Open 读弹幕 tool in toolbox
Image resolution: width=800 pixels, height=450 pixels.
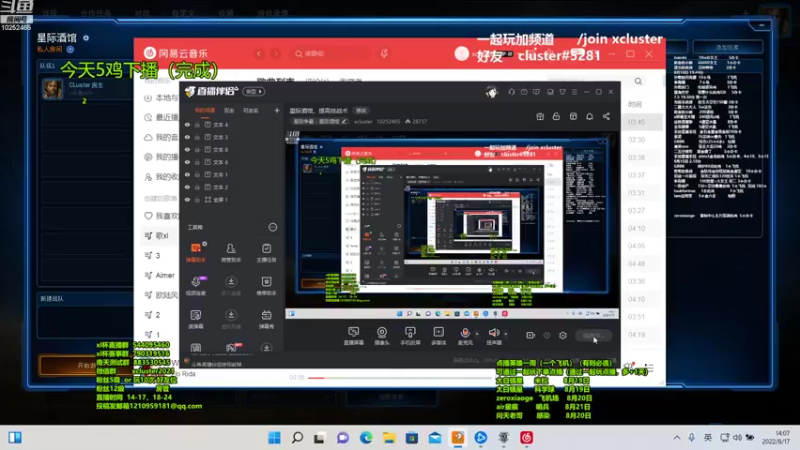pyautogui.click(x=196, y=319)
